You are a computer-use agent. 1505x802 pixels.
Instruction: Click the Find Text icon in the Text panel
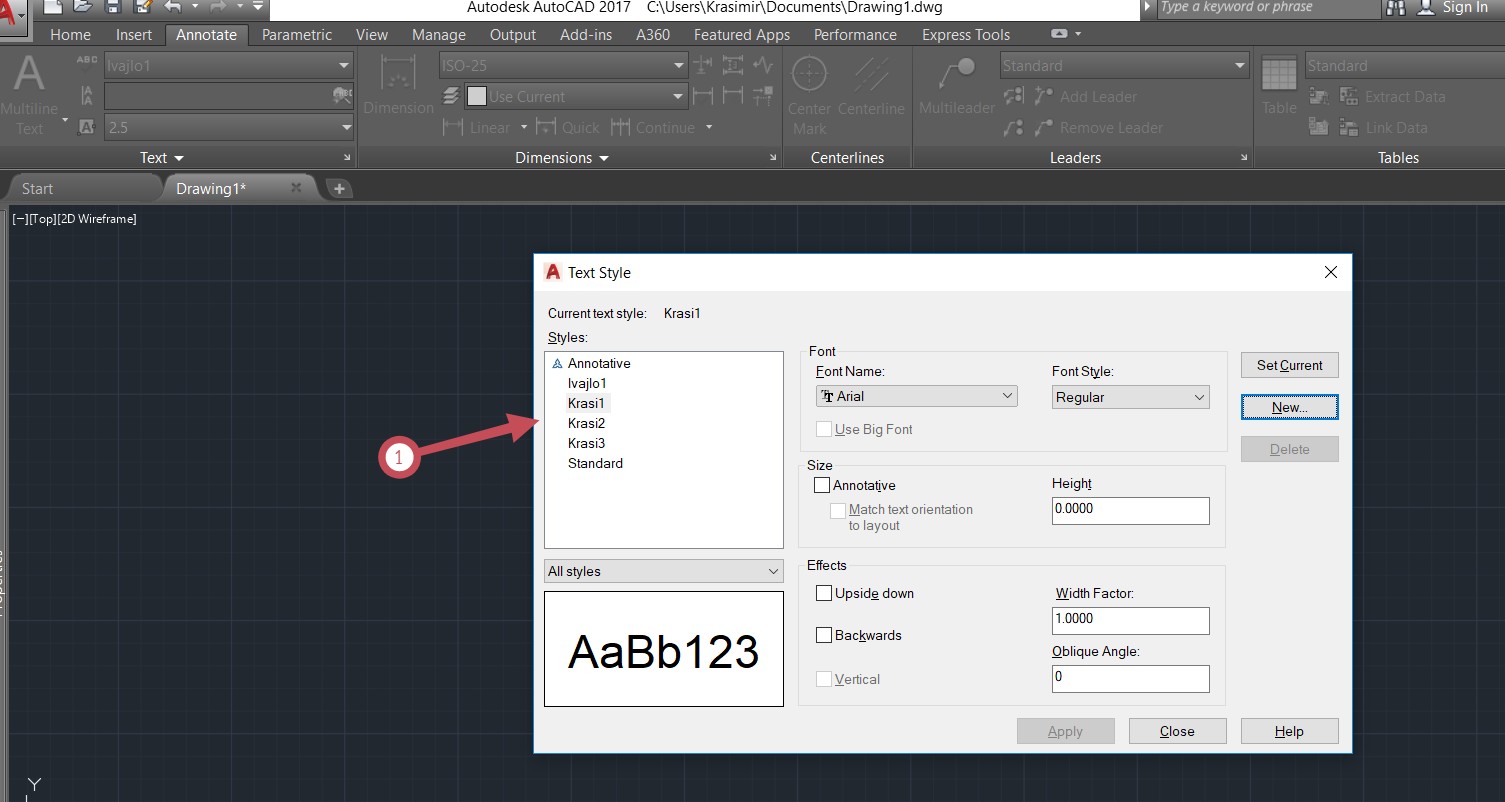coord(342,96)
